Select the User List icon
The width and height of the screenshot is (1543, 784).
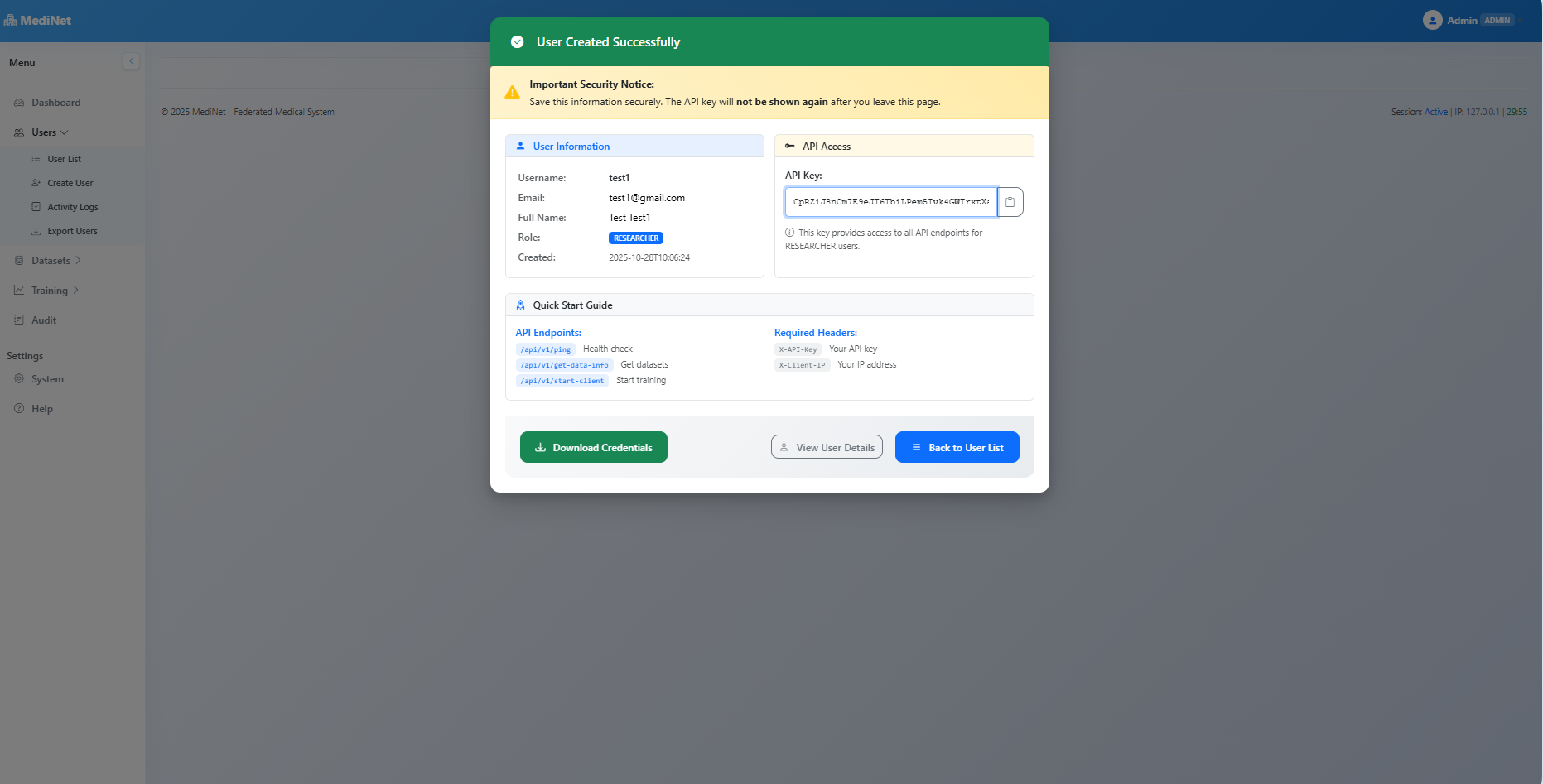click(36, 158)
